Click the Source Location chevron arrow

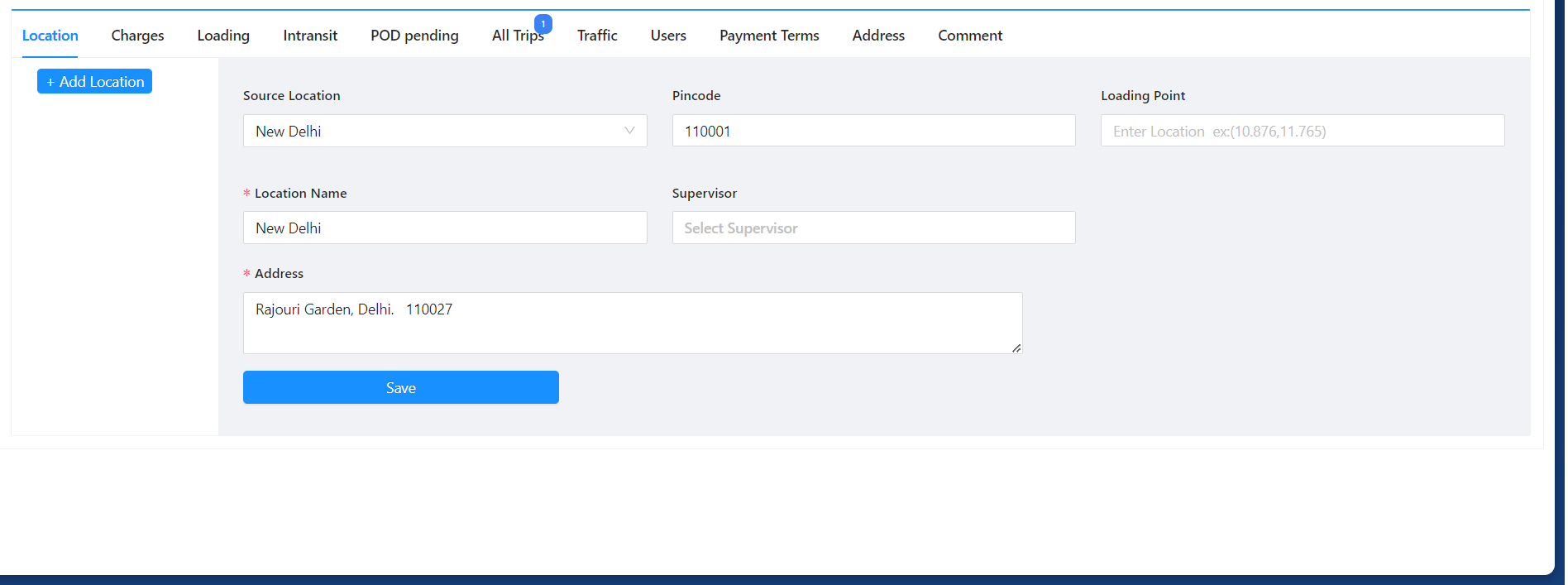629,131
